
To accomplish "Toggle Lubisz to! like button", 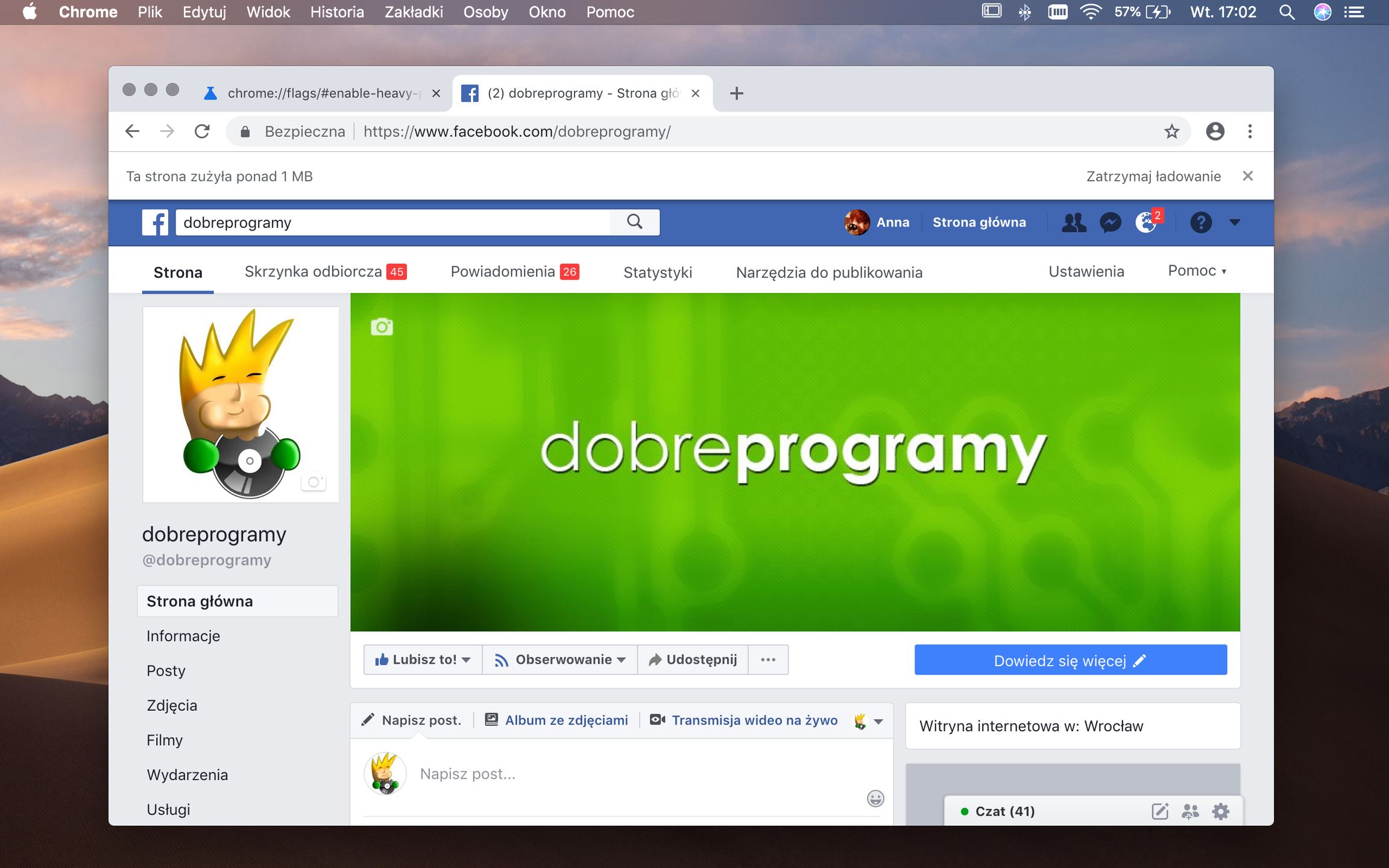I will [422, 659].
